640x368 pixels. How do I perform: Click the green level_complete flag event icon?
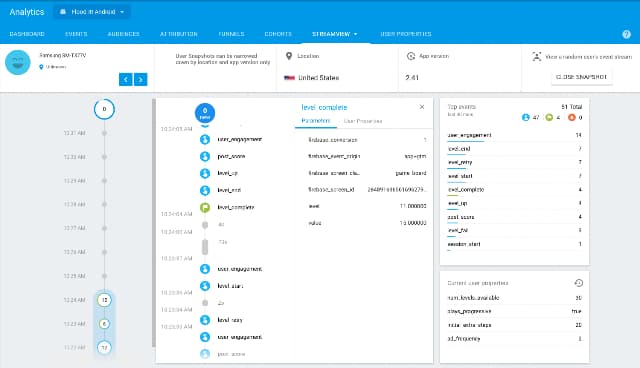pyautogui.click(x=205, y=207)
